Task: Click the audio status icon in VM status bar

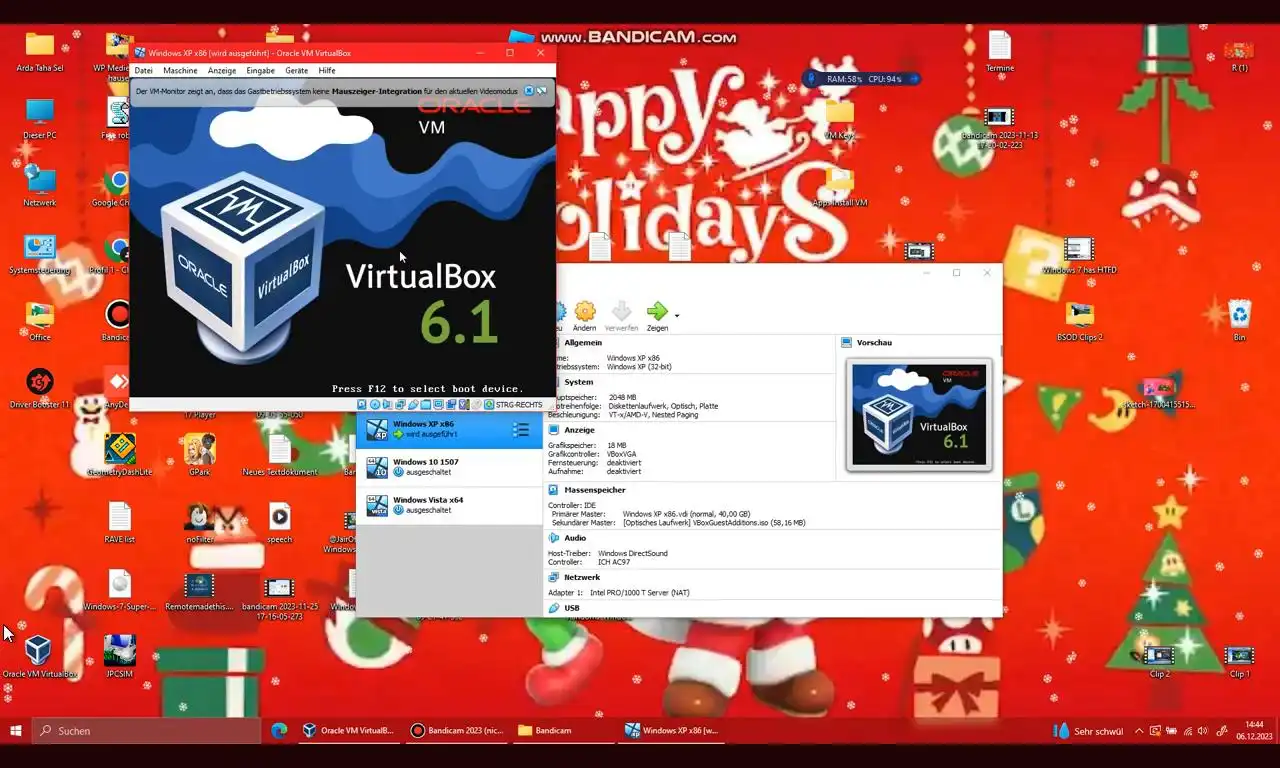Action: (387, 405)
